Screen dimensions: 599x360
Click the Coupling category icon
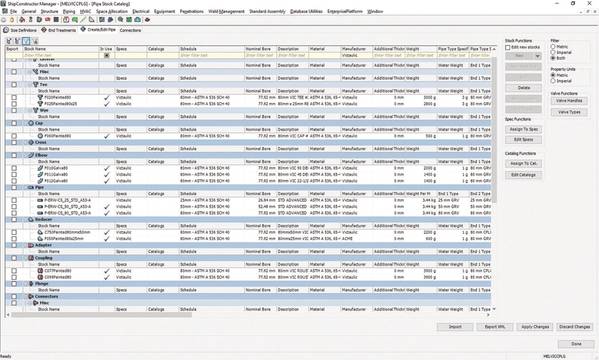pyautogui.click(x=31, y=258)
